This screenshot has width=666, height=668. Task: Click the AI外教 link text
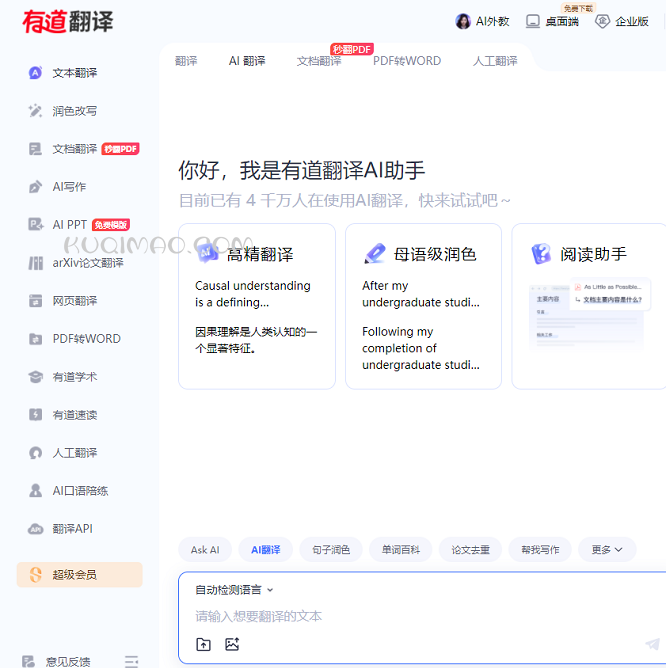(x=493, y=21)
